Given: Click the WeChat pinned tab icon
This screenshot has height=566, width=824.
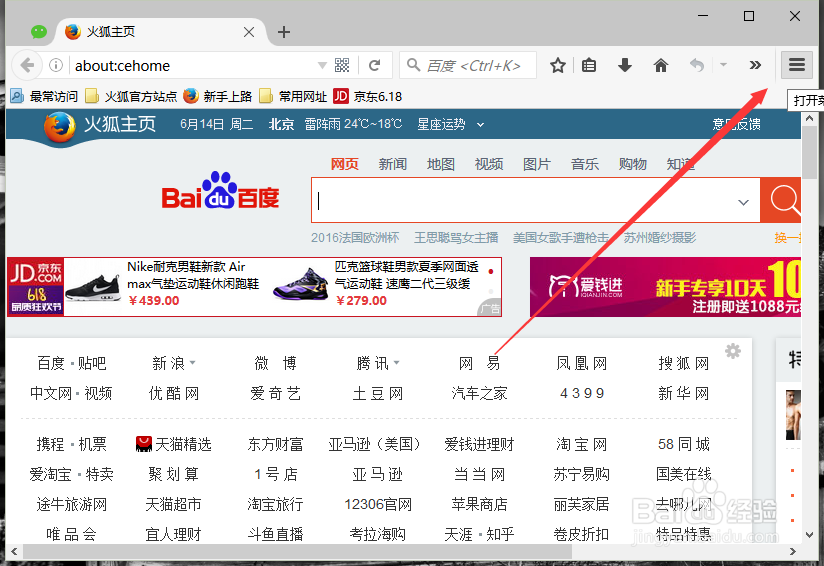Looking at the screenshot, I should (x=38, y=32).
